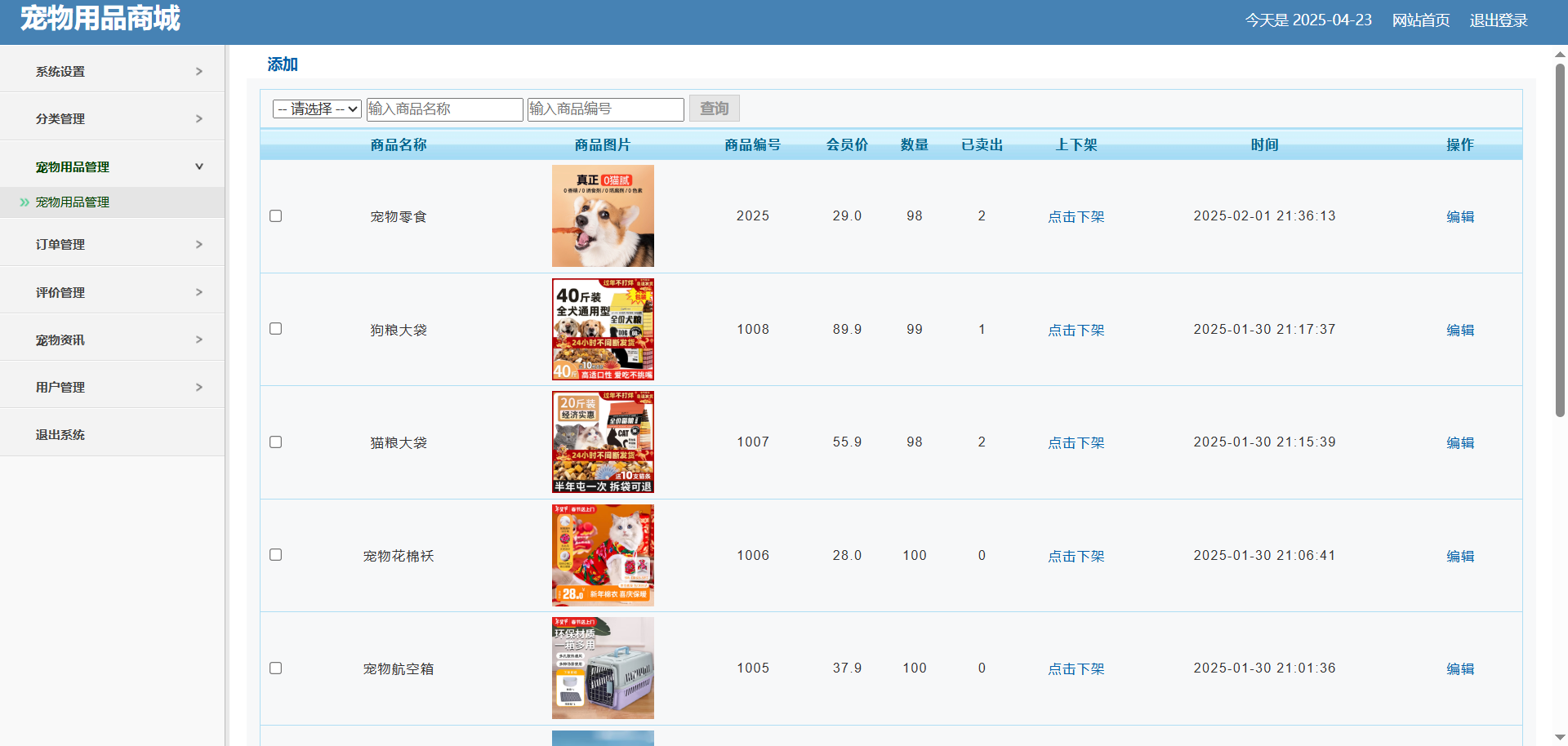This screenshot has width=1568, height=746.
Task: Click the 宠物用品商城 site title
Action: click(x=100, y=18)
